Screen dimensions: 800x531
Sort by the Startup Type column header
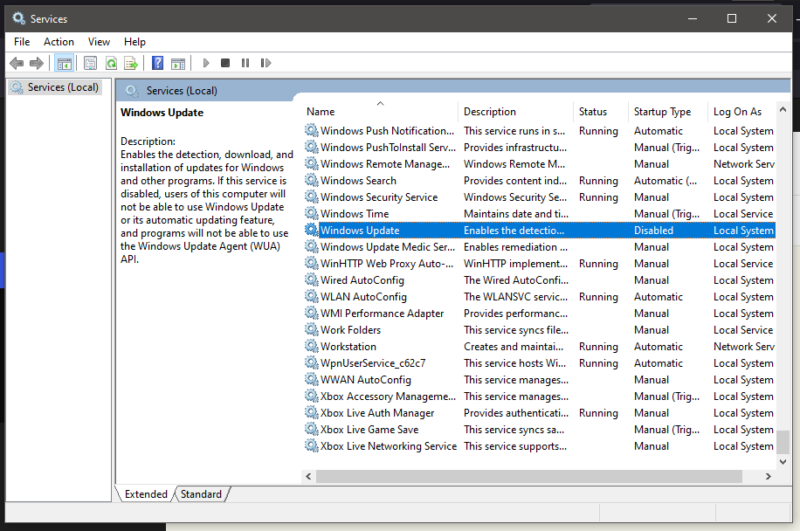click(668, 111)
